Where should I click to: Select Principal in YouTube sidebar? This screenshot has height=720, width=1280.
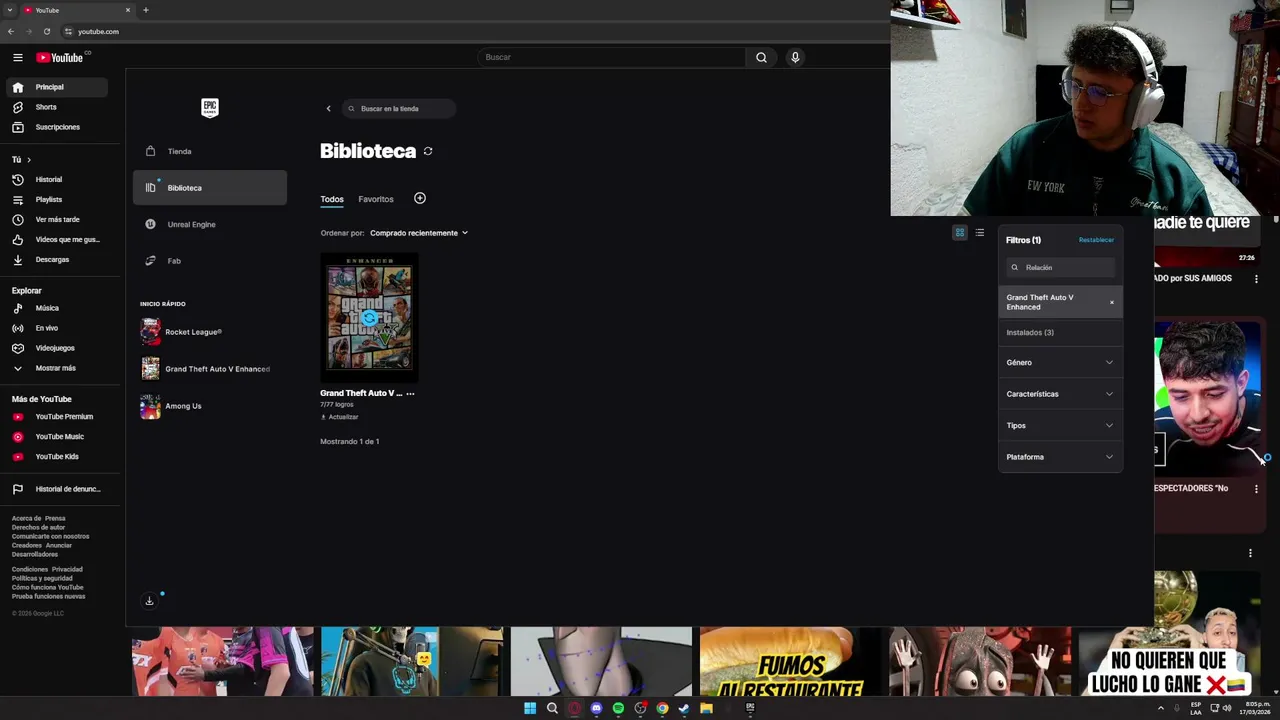(56, 87)
